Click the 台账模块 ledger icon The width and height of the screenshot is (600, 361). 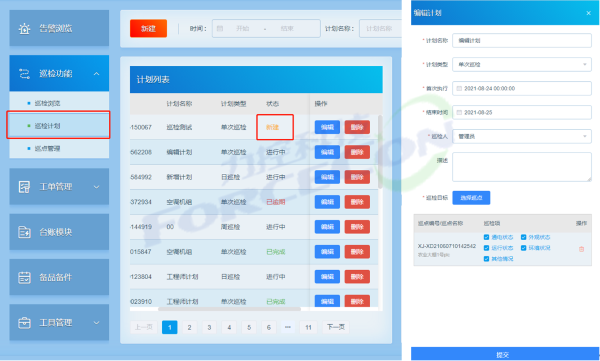(24, 232)
